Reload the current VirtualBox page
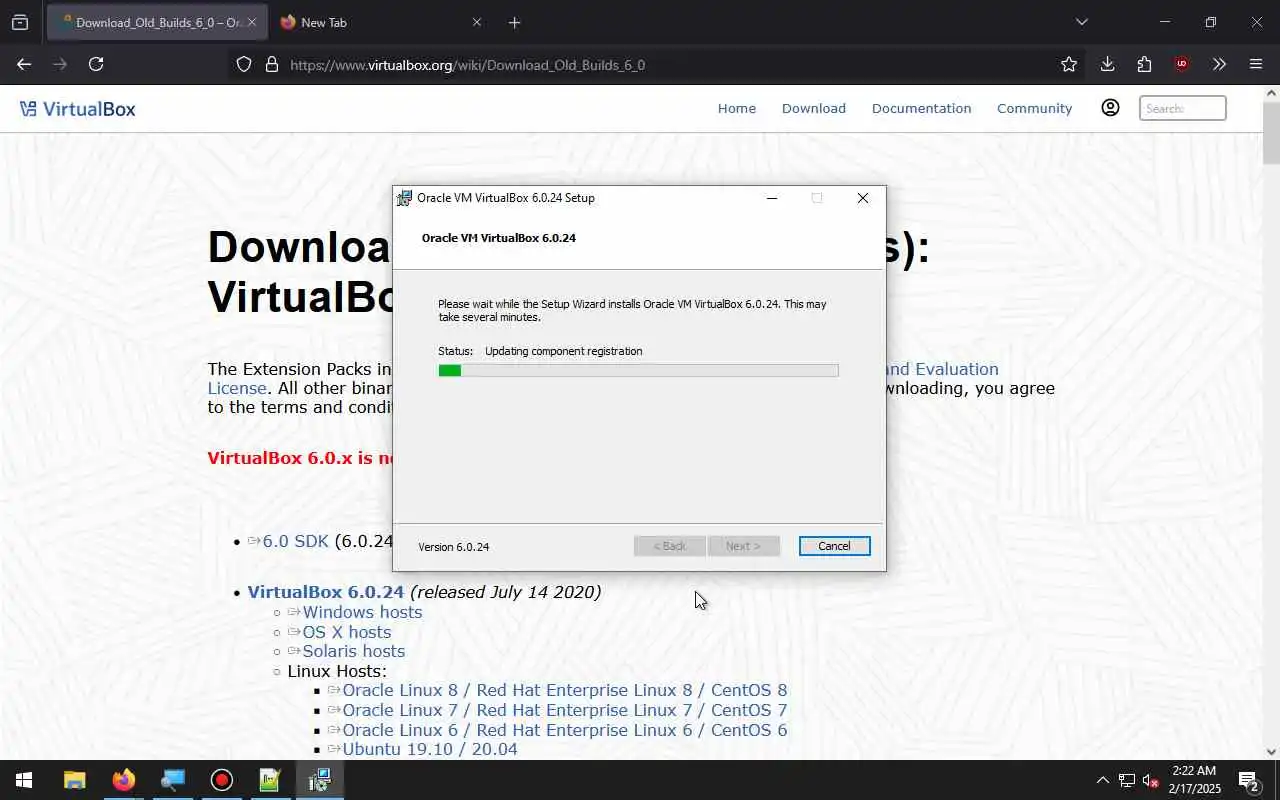The width and height of the screenshot is (1280, 800). pos(96,64)
